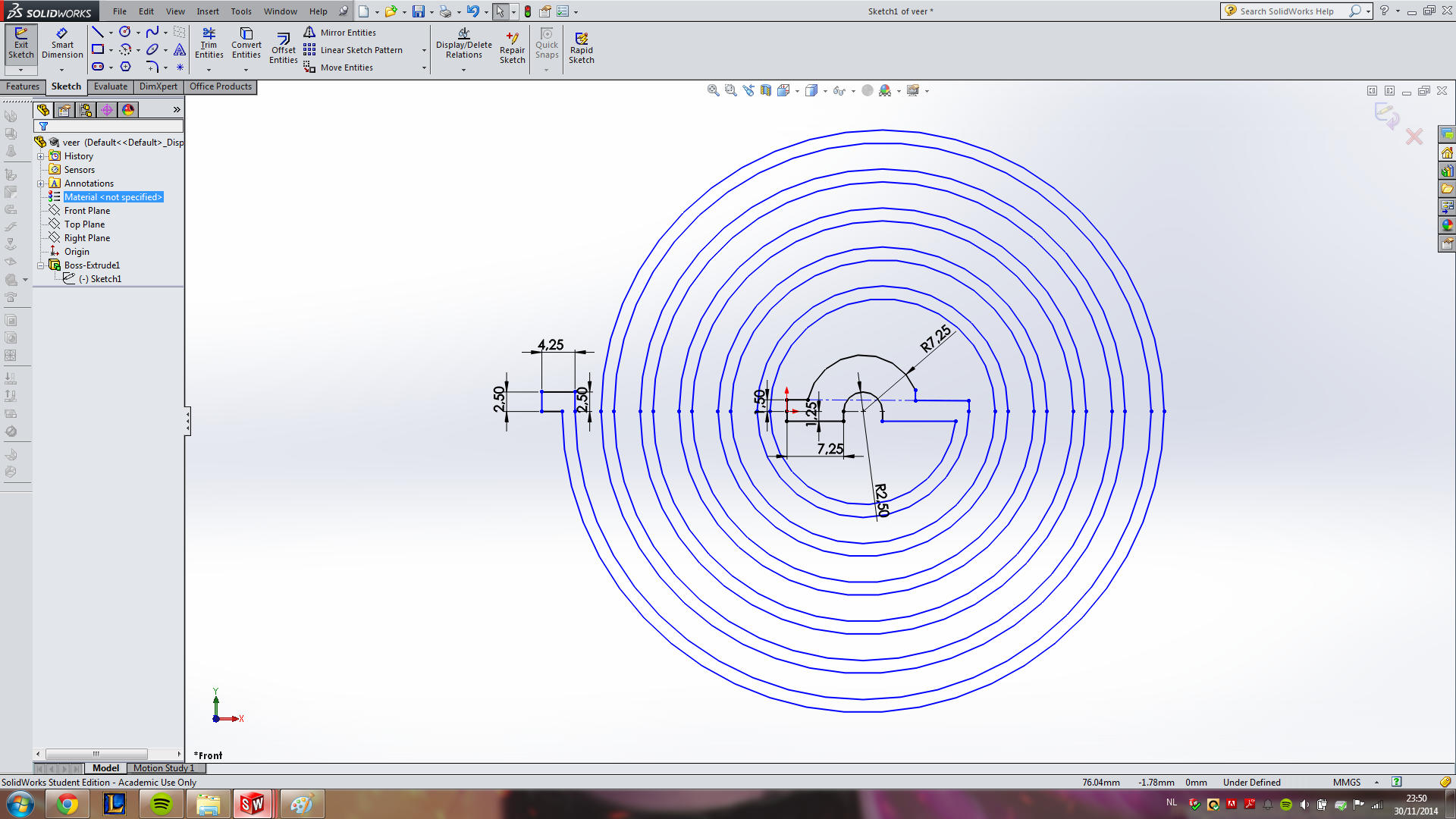The image size is (1456, 819).
Task: Select the Sketch Fillet tool
Action: point(152,67)
